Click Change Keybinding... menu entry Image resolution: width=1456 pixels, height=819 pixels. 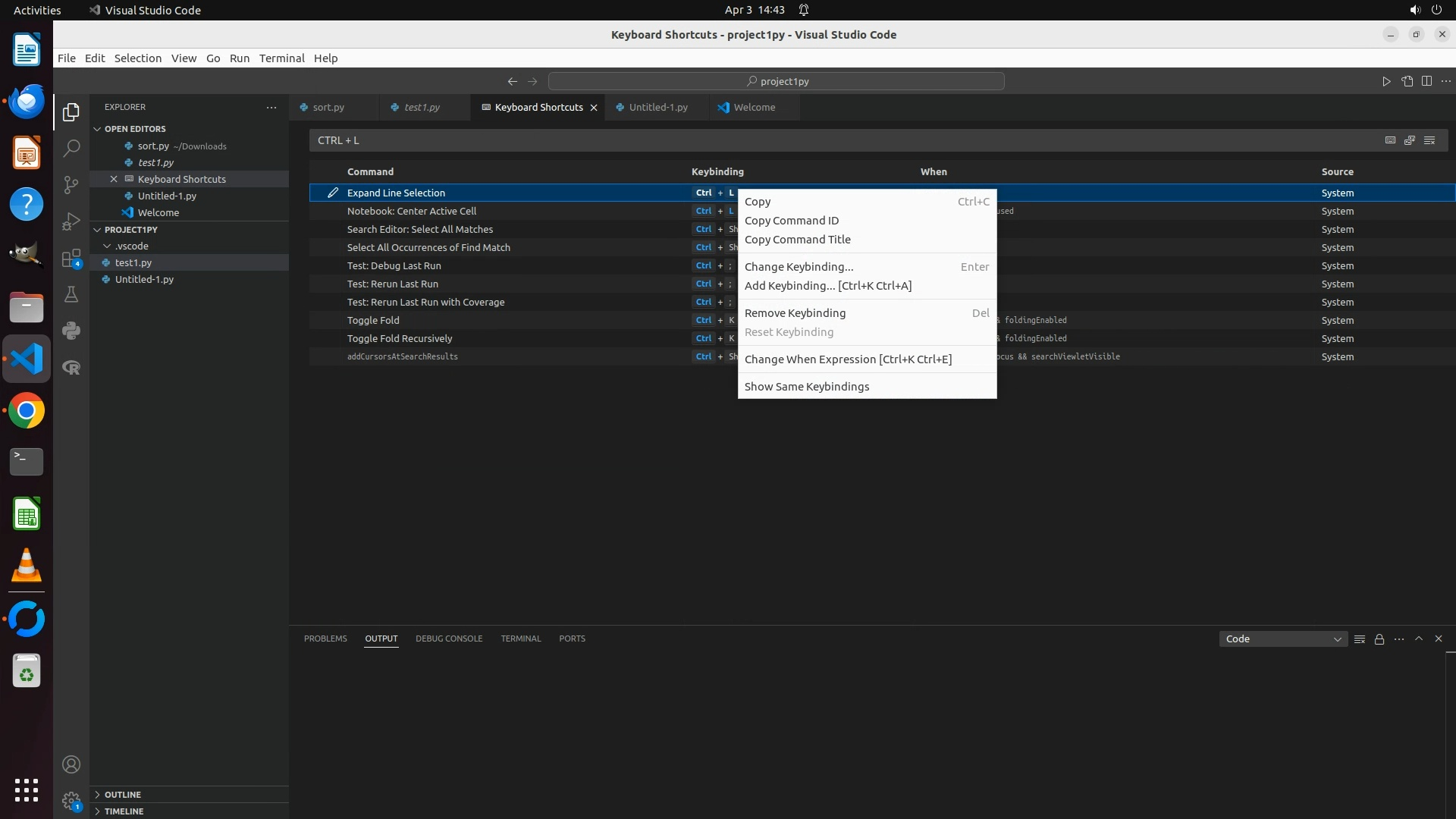coord(799,267)
